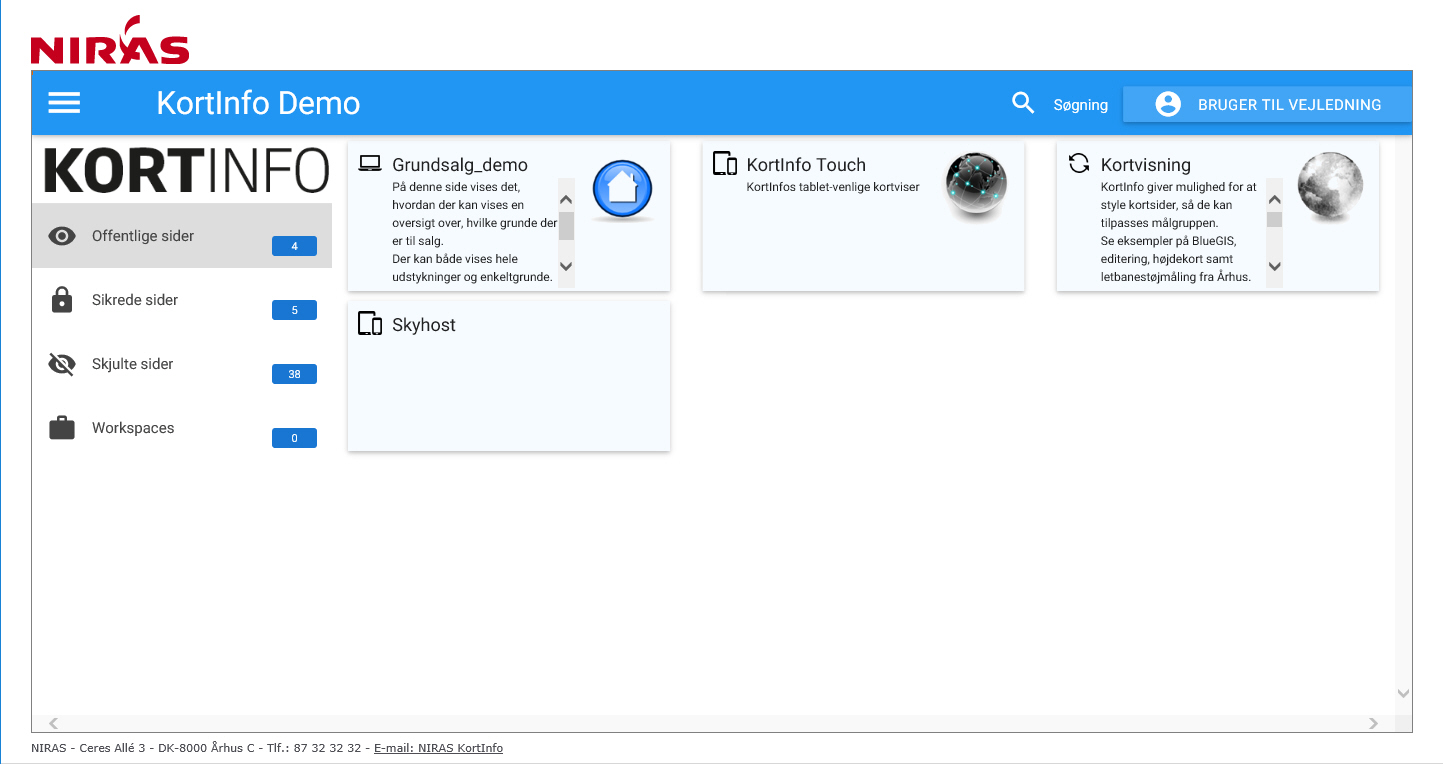Click the scrollbar thumb in Grundsalg_demo description
The width and height of the screenshot is (1443, 764).
pyautogui.click(x=566, y=226)
